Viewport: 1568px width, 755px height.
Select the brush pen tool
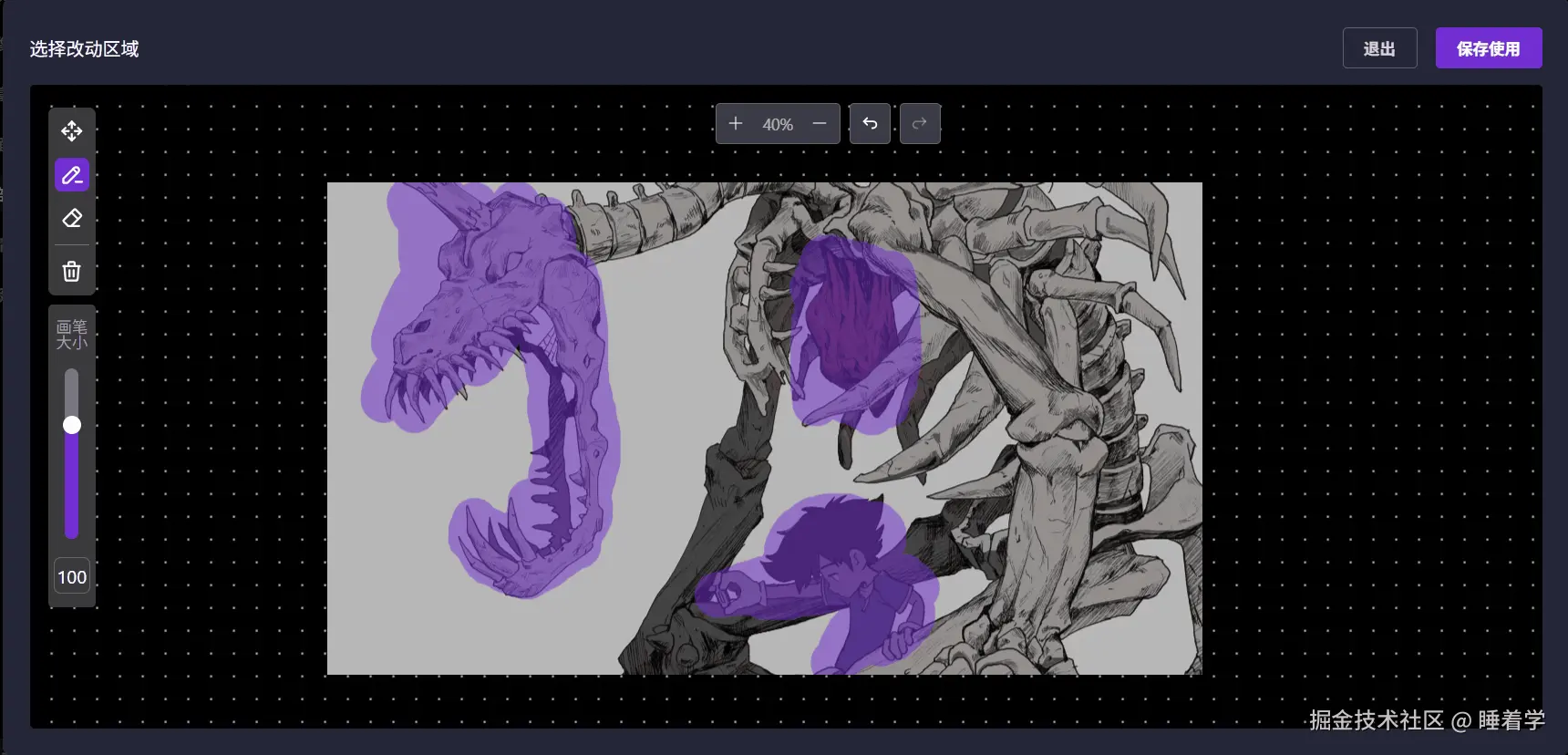click(x=72, y=175)
